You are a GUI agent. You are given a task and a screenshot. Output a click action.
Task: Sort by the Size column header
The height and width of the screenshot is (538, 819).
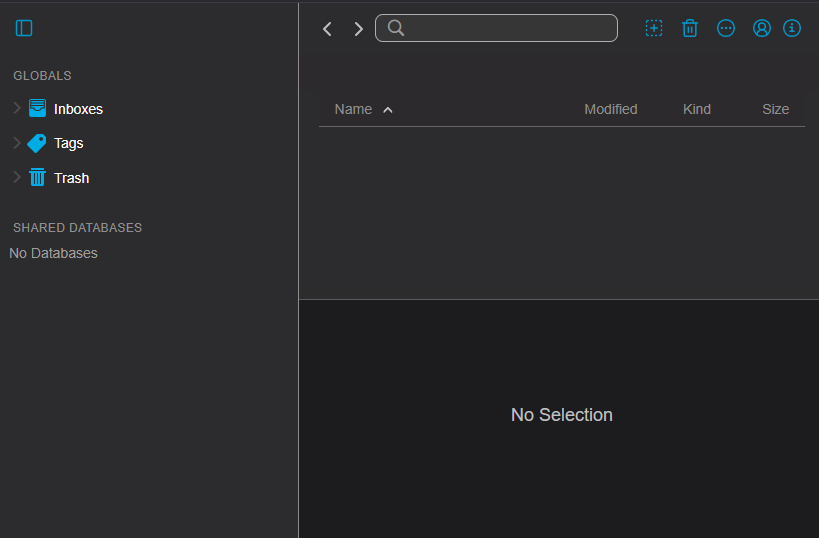pos(775,109)
